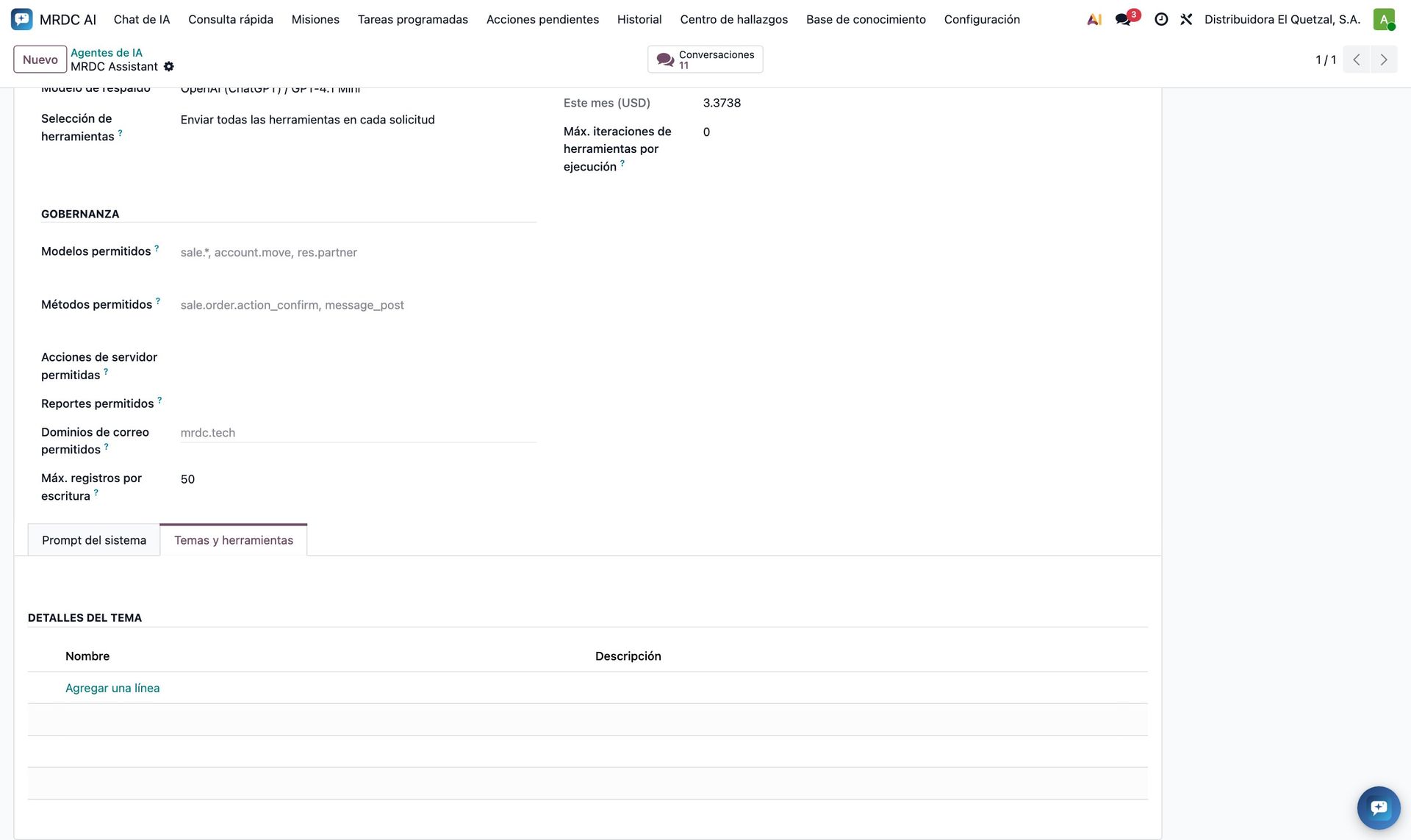
Task: Sort by Nombre column header
Action: pyautogui.click(x=87, y=656)
